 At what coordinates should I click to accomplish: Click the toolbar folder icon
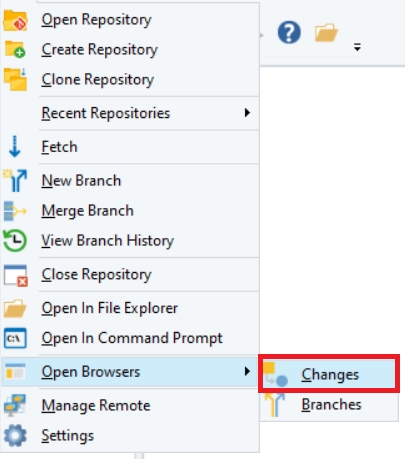pos(326,32)
